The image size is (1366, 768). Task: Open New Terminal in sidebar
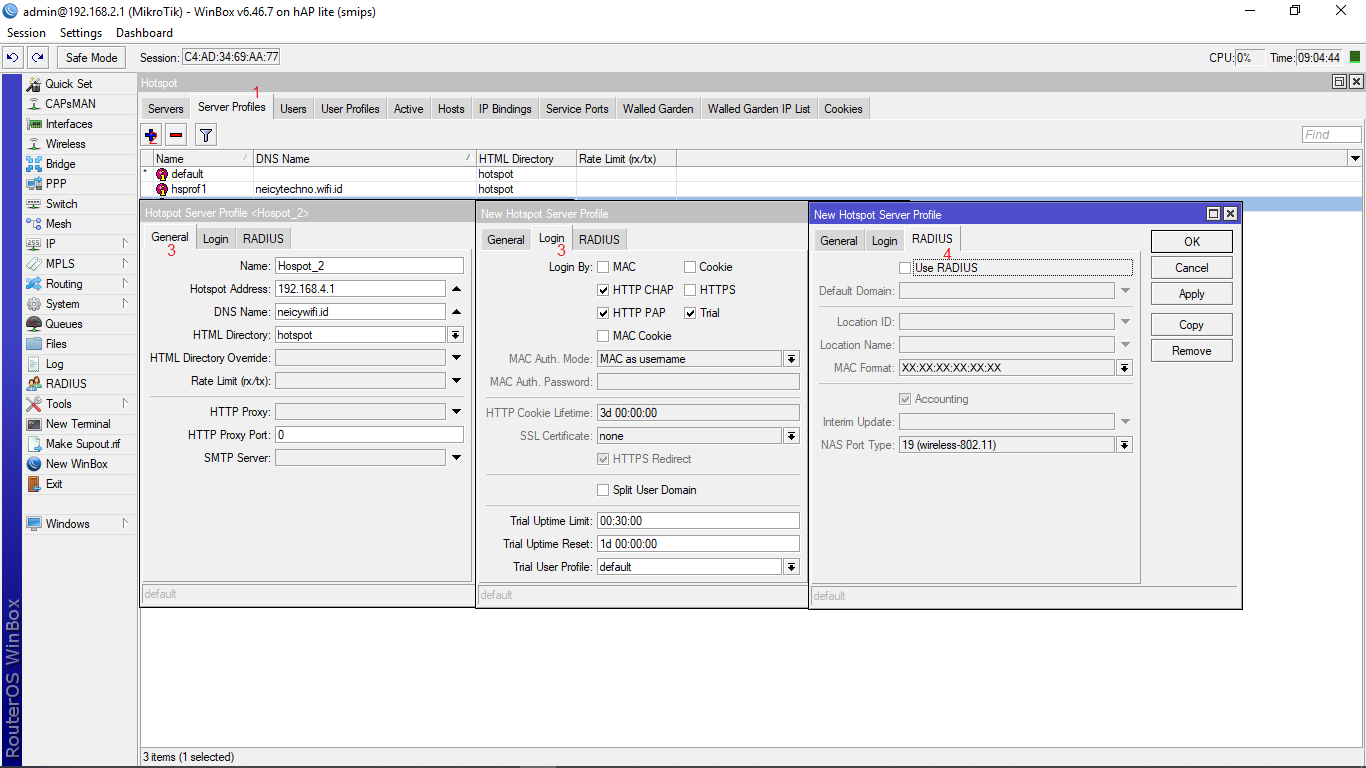[80, 424]
